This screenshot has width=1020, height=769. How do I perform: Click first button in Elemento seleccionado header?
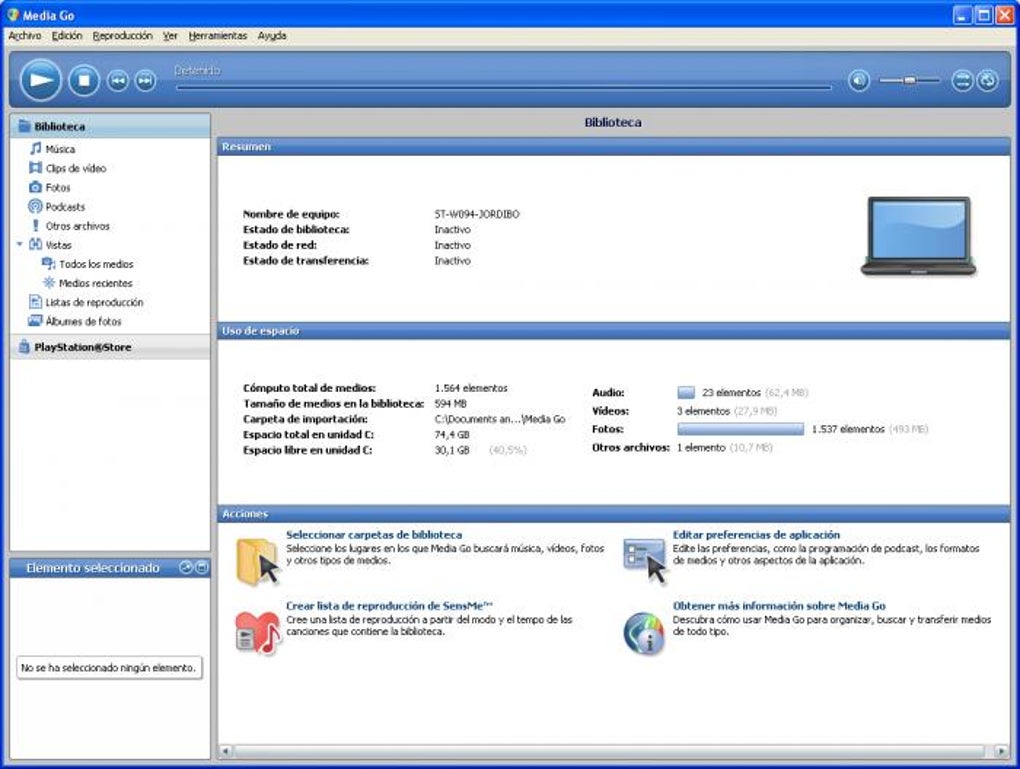coord(185,567)
